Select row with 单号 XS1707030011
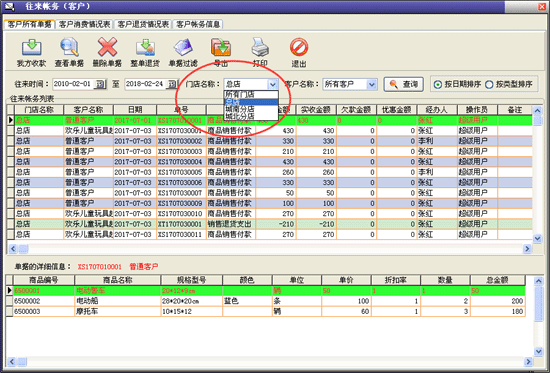The width and height of the screenshot is (550, 373). [269, 234]
